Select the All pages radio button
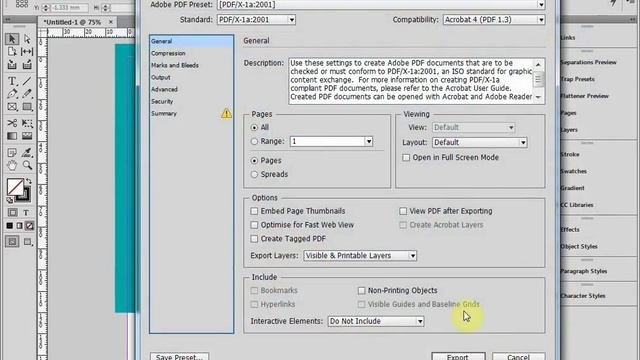Screen dimensions: 640x360 click(254, 128)
